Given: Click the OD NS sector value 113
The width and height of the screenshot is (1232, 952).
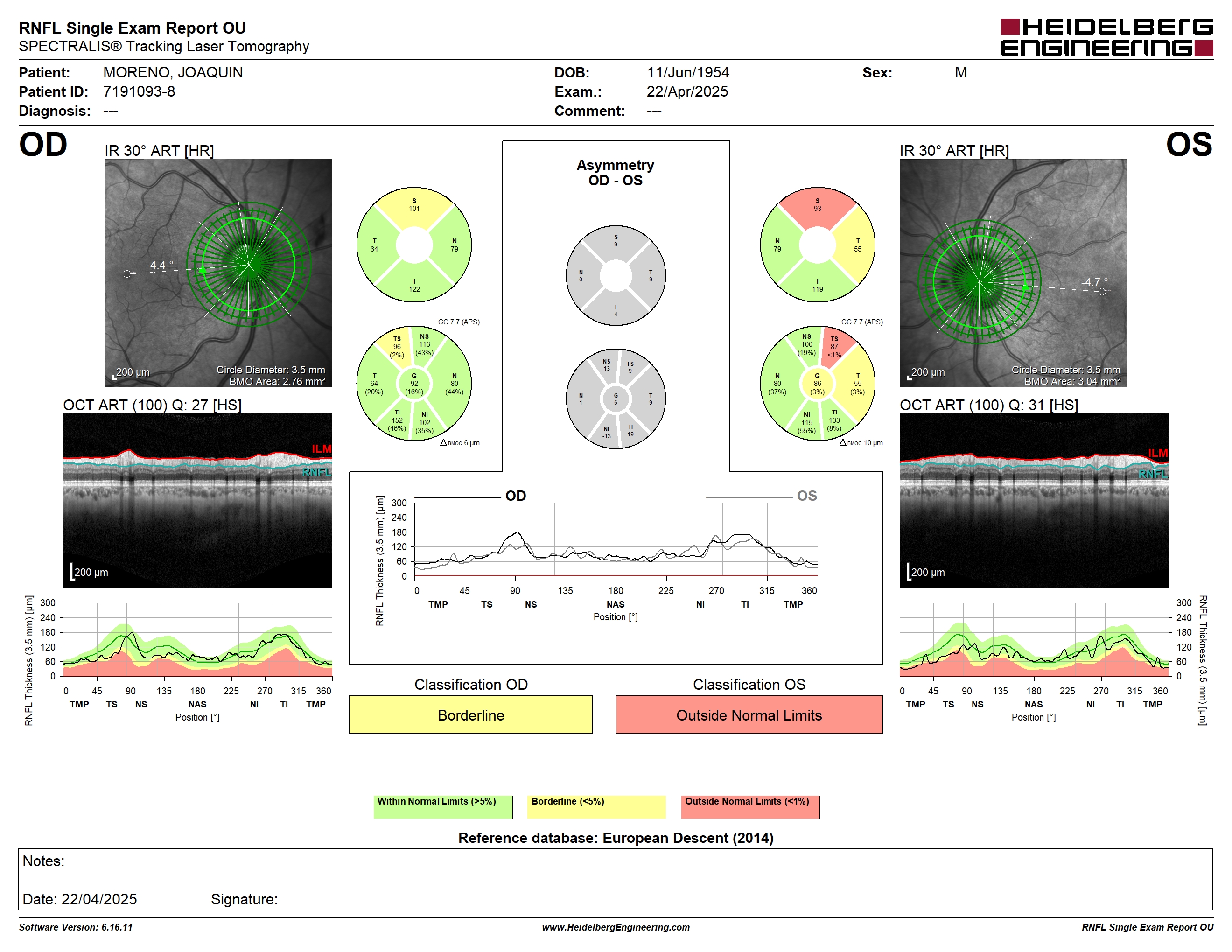Looking at the screenshot, I should coord(425,344).
